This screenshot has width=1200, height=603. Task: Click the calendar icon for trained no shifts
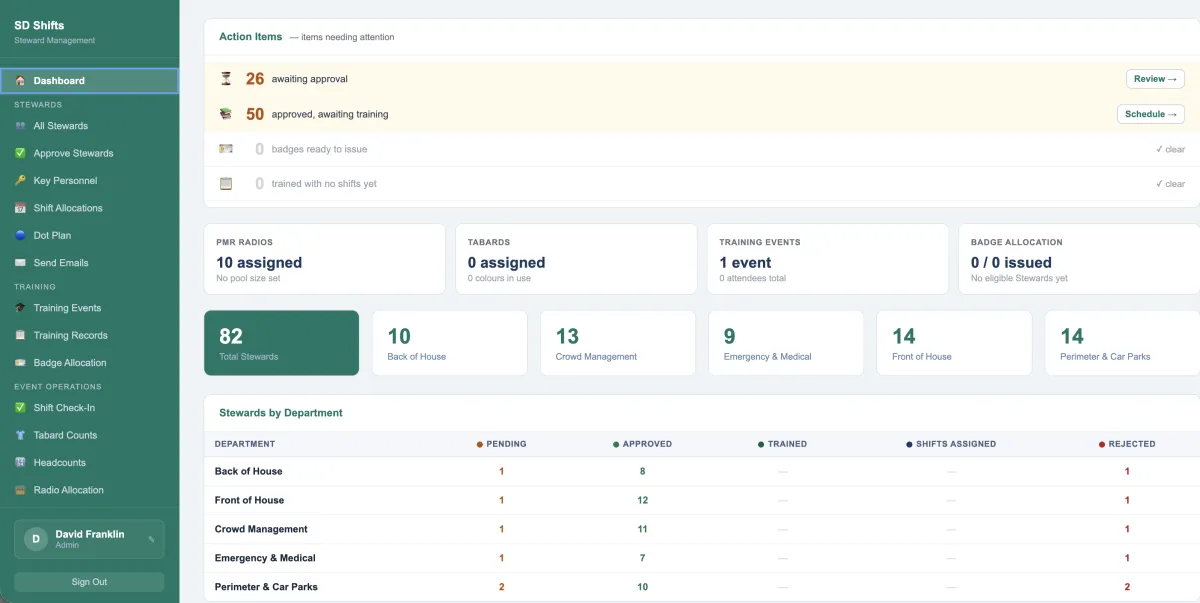coord(226,184)
